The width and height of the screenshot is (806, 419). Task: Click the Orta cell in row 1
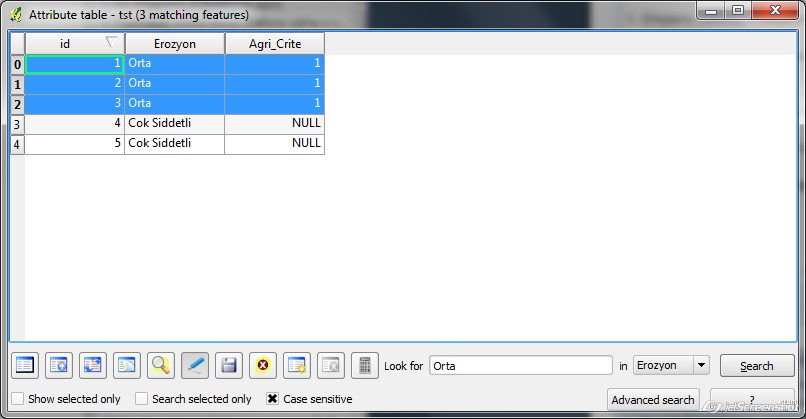pyautogui.click(x=175, y=84)
